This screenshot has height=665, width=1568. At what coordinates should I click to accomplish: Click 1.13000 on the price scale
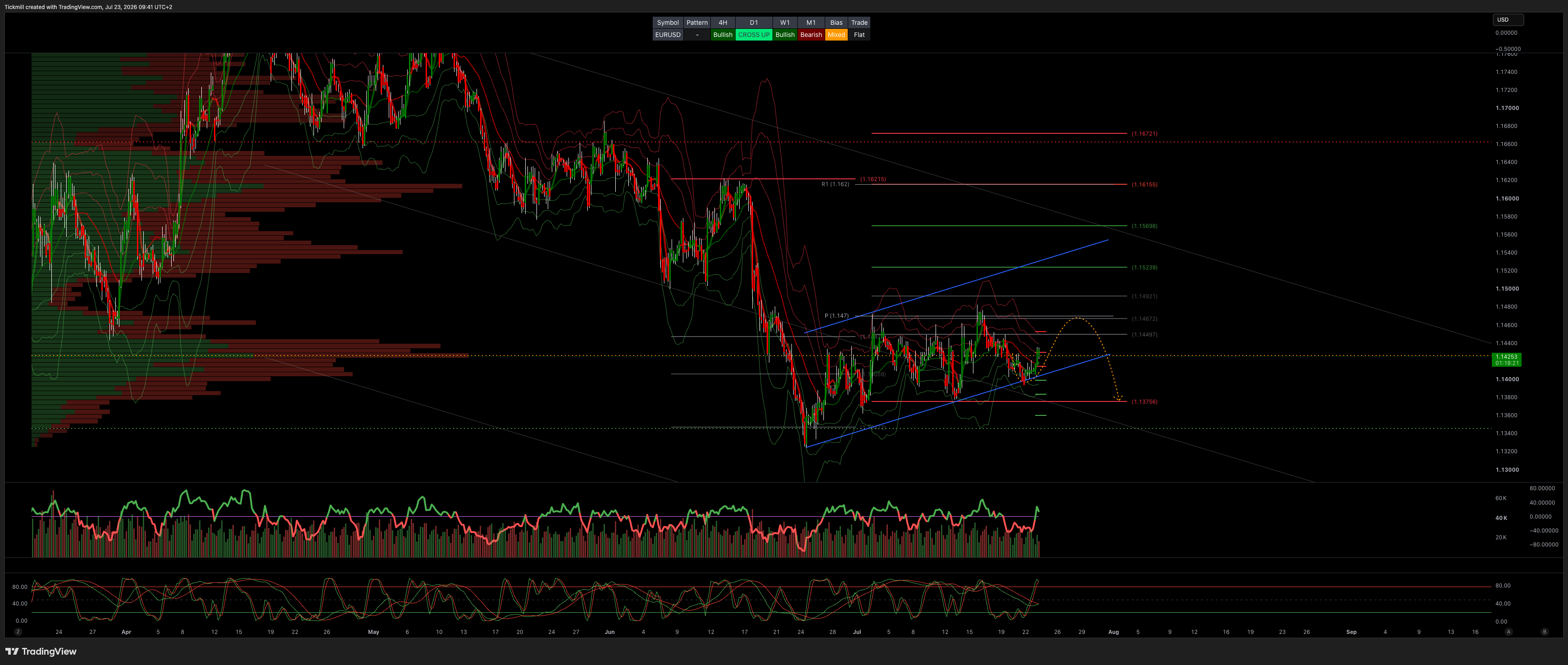pos(1507,469)
